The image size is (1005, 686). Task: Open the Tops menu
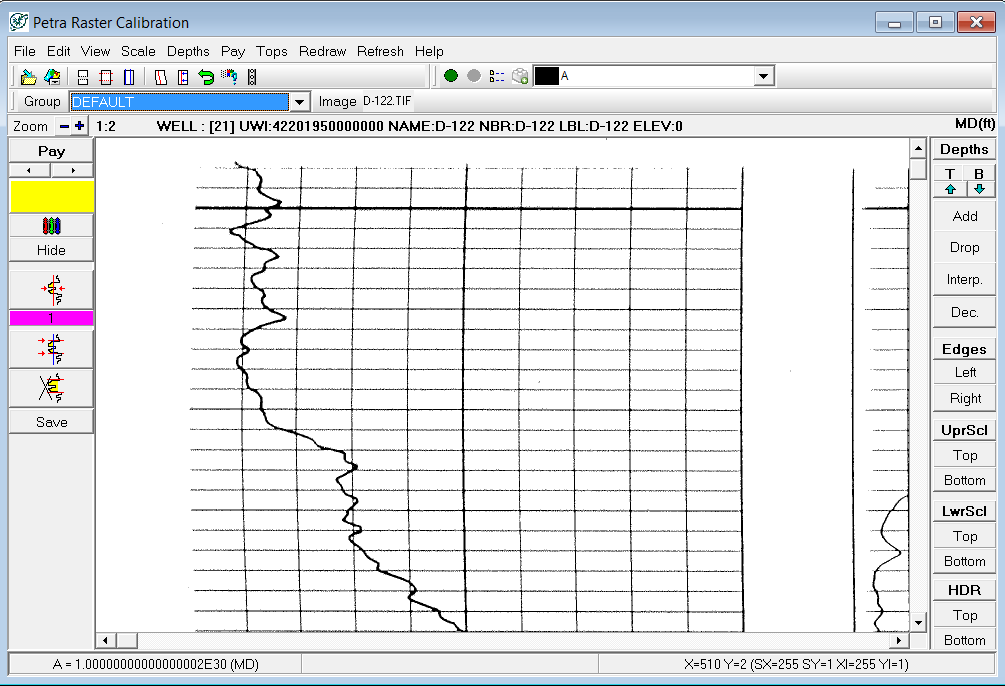pos(270,51)
